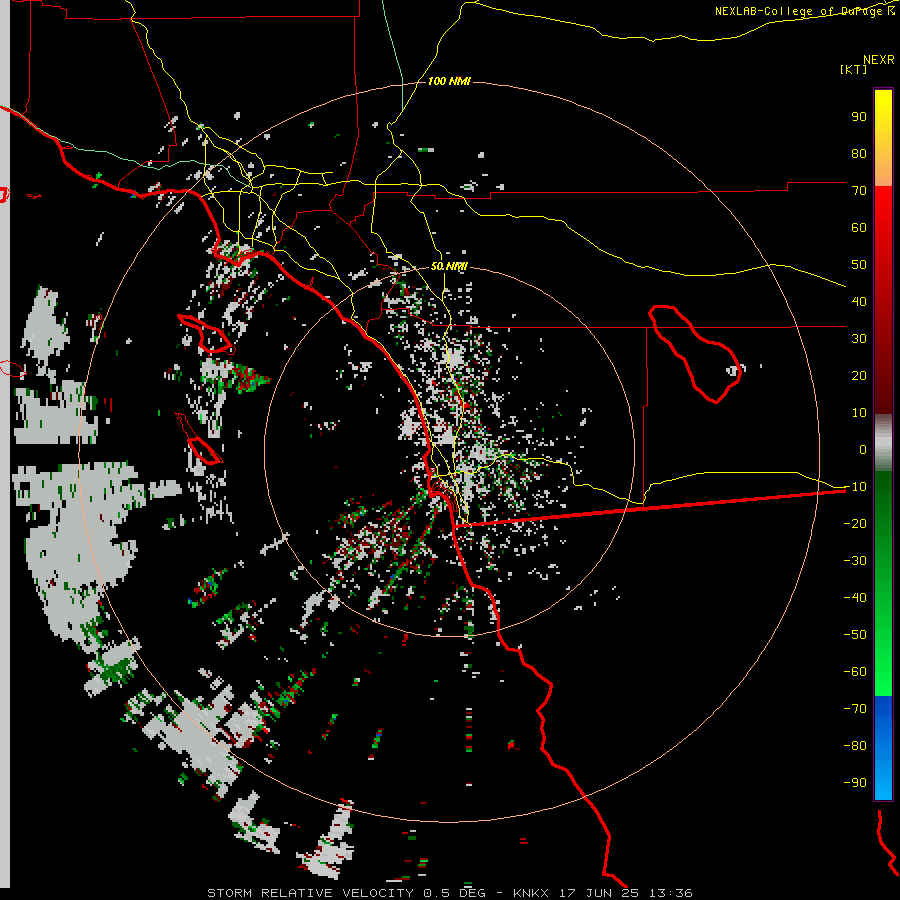This screenshot has width=900, height=900.
Task: Click the -50 scale value
Action: pos(855,635)
